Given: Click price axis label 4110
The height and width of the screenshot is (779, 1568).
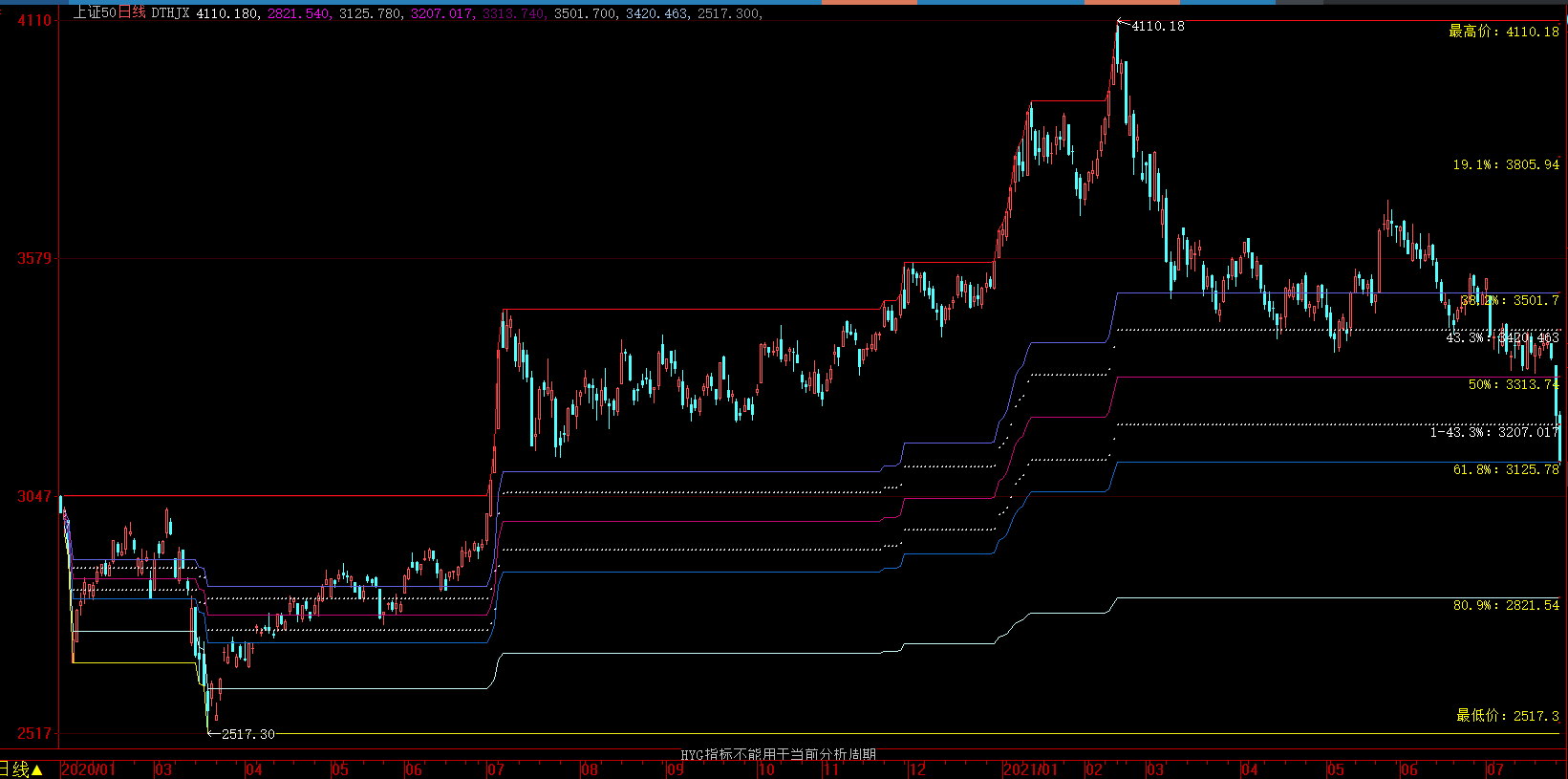Looking at the screenshot, I should [x=34, y=20].
